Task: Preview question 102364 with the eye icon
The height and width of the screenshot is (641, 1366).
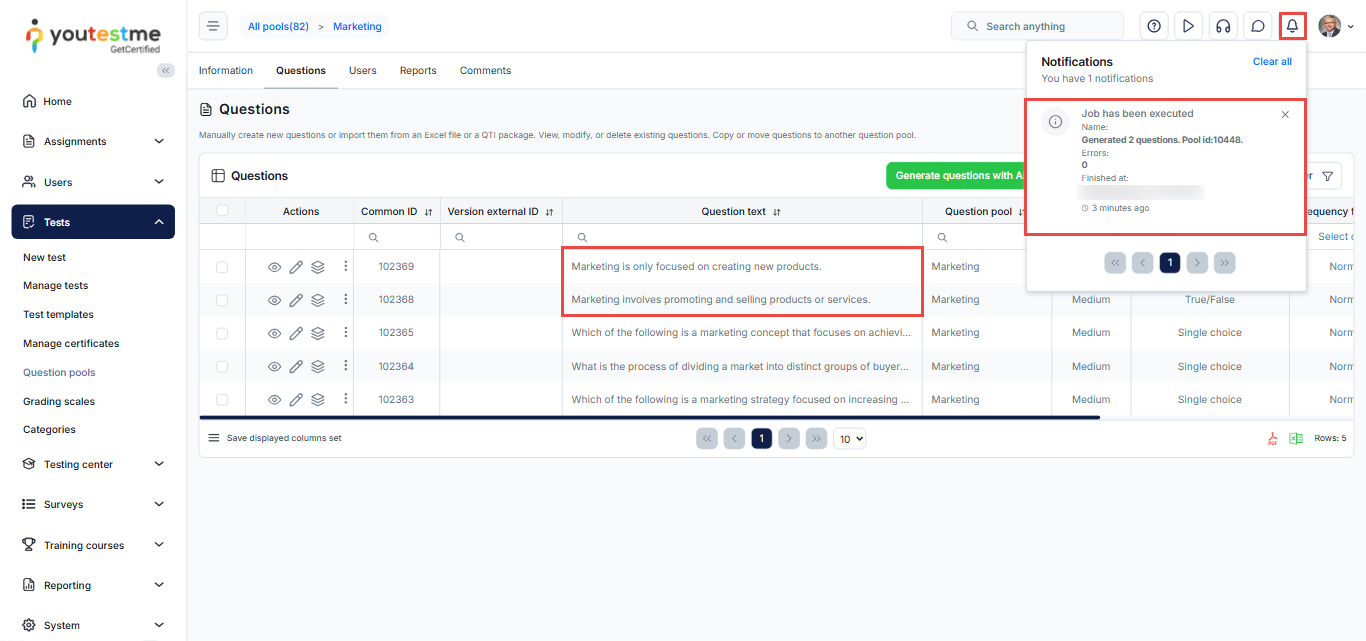Action: coord(275,367)
